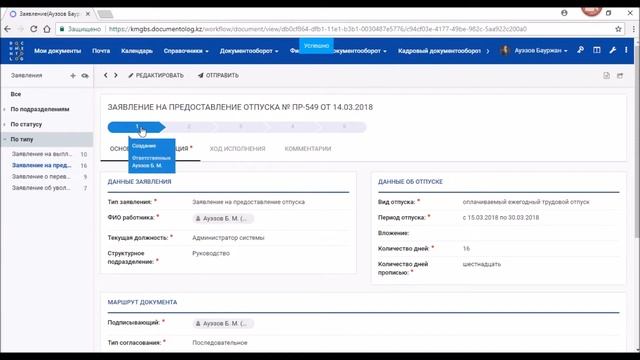The width and height of the screenshot is (640, 360).
Task: Click the Заявления sidebar heading
Action: [x=27, y=76]
